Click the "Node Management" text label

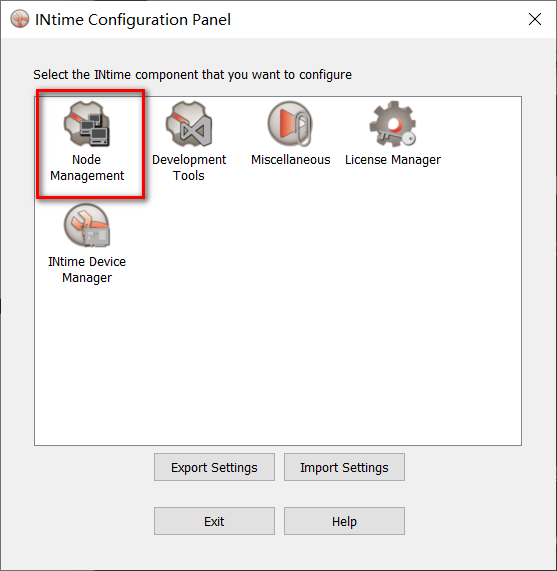tap(87, 168)
